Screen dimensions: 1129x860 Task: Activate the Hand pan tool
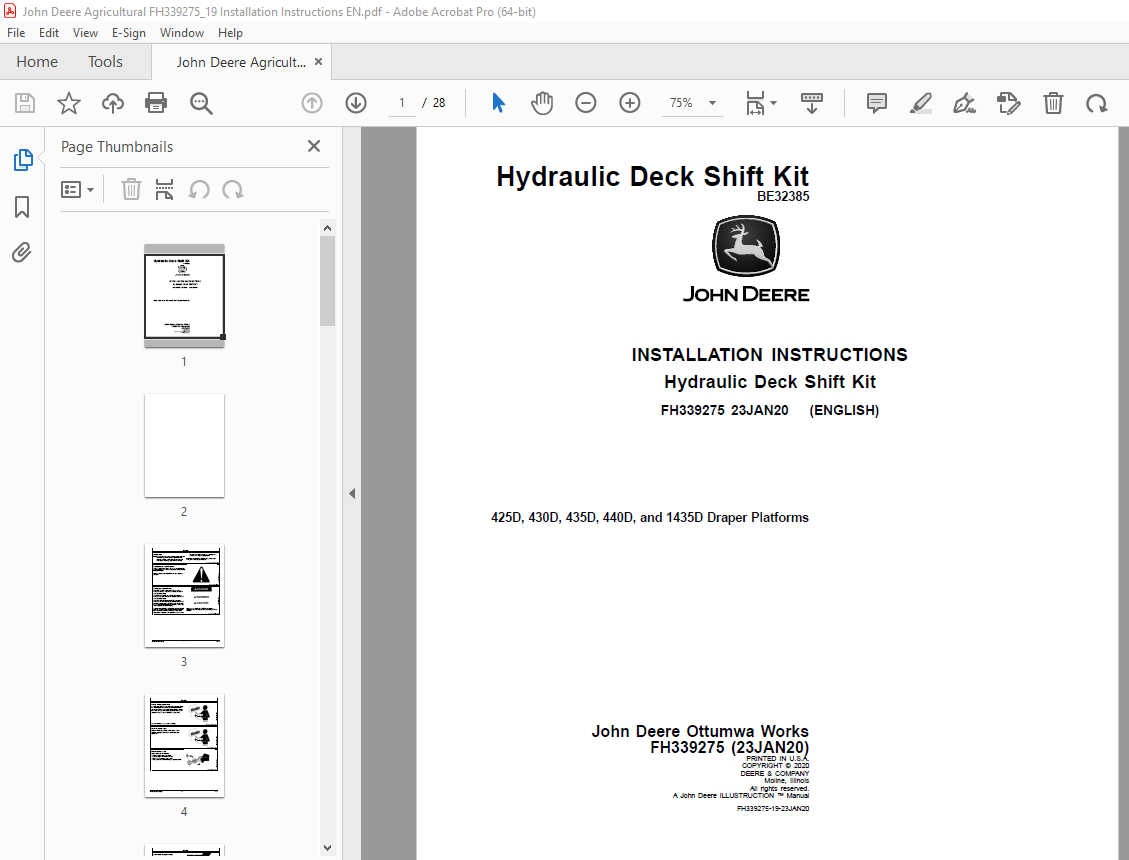(541, 103)
